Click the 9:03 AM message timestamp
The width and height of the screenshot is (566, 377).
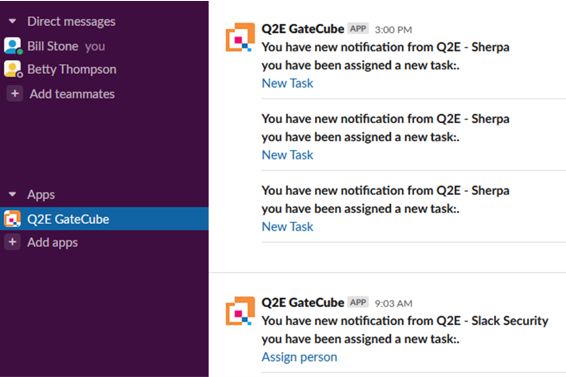(x=393, y=303)
